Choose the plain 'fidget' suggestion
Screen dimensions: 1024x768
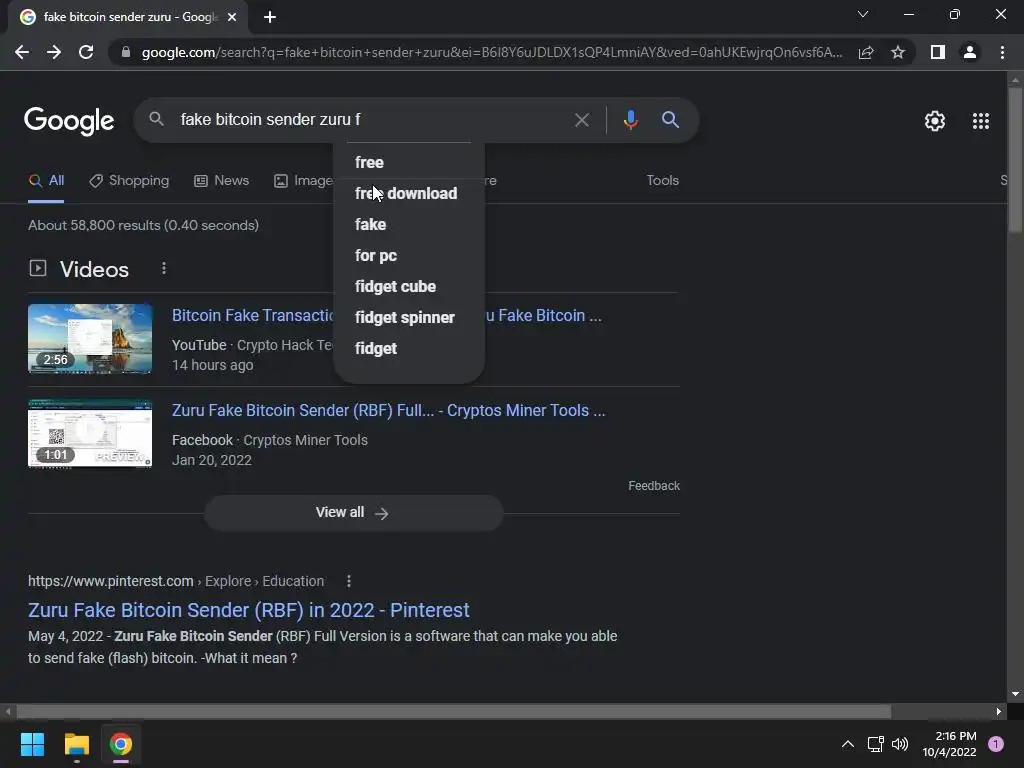pos(409,349)
